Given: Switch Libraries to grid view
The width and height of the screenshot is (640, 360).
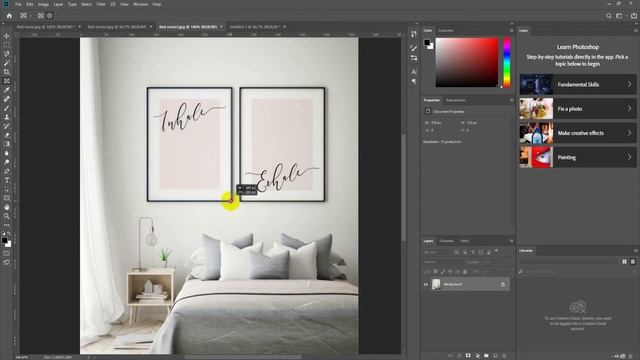Looking at the screenshot, I should coord(624,262).
